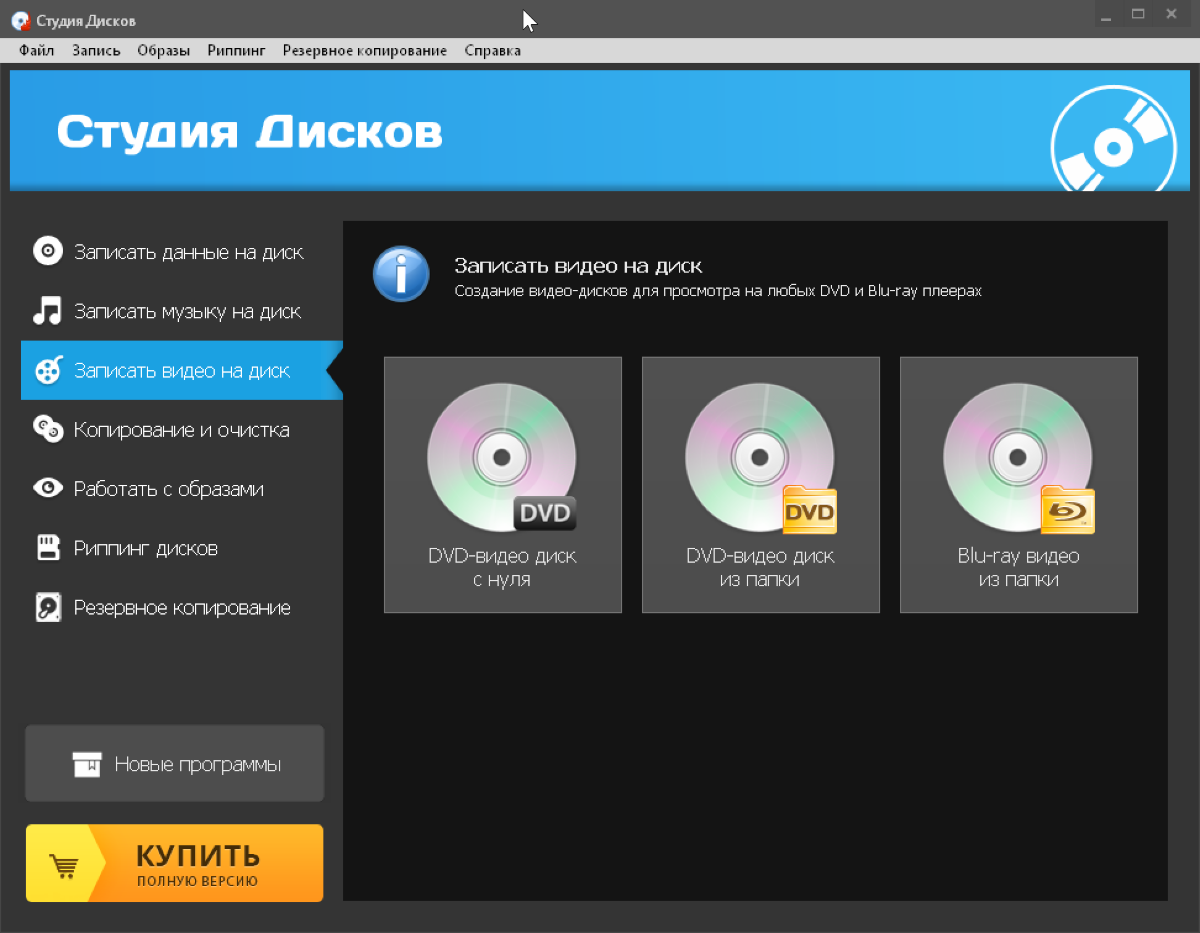Click the DVD-видео диск с нуля label
1200x933 pixels.
click(x=502, y=567)
